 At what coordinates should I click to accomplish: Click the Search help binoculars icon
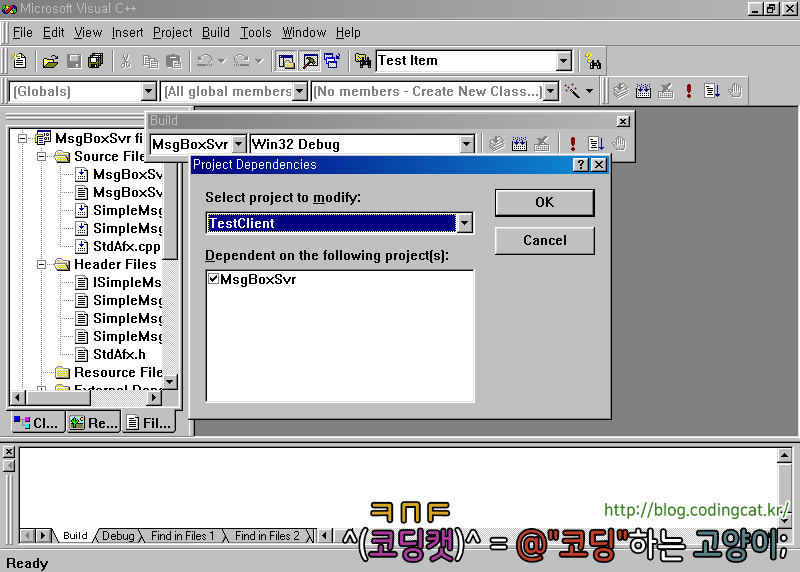593,61
